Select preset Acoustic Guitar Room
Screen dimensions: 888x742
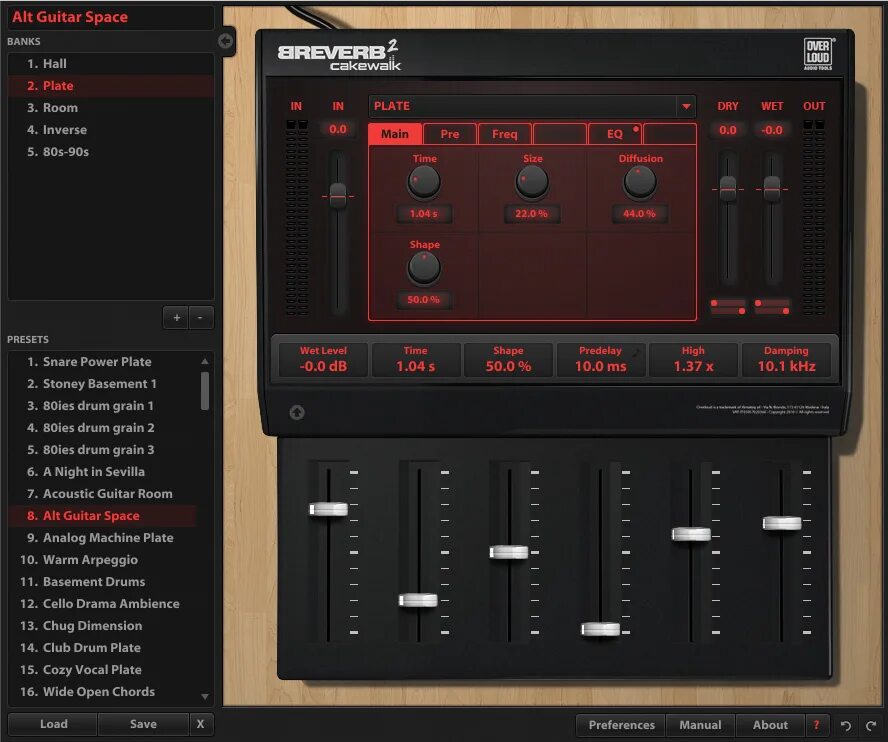[x=103, y=493]
